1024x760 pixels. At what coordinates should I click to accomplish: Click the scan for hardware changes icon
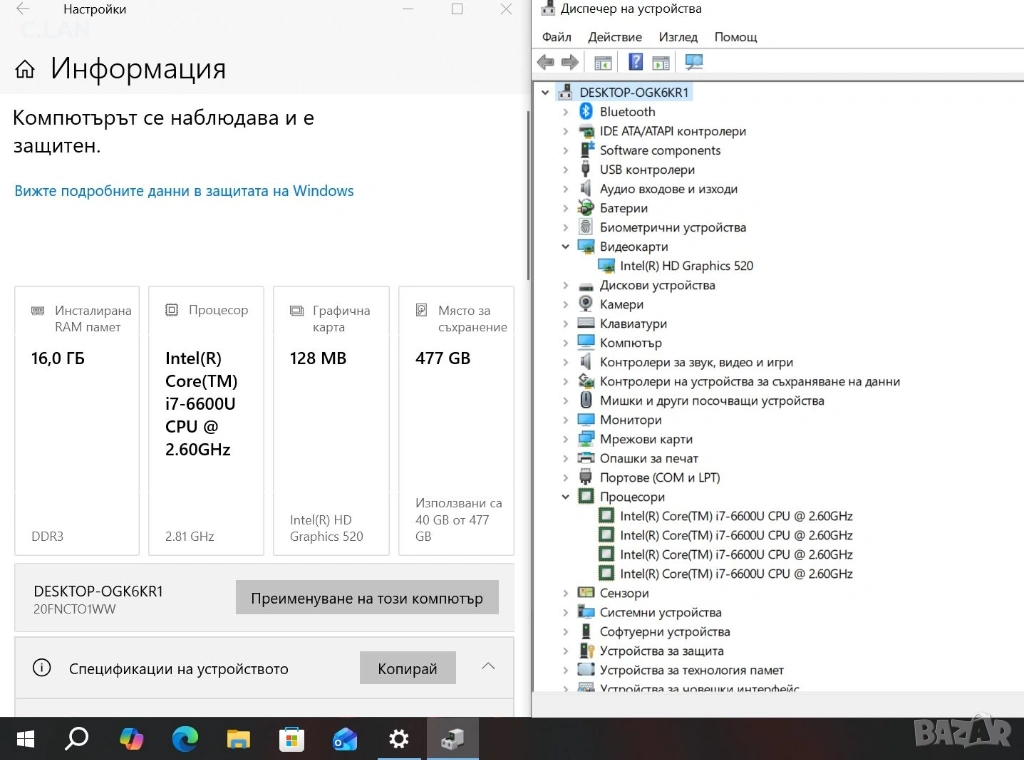pos(694,62)
